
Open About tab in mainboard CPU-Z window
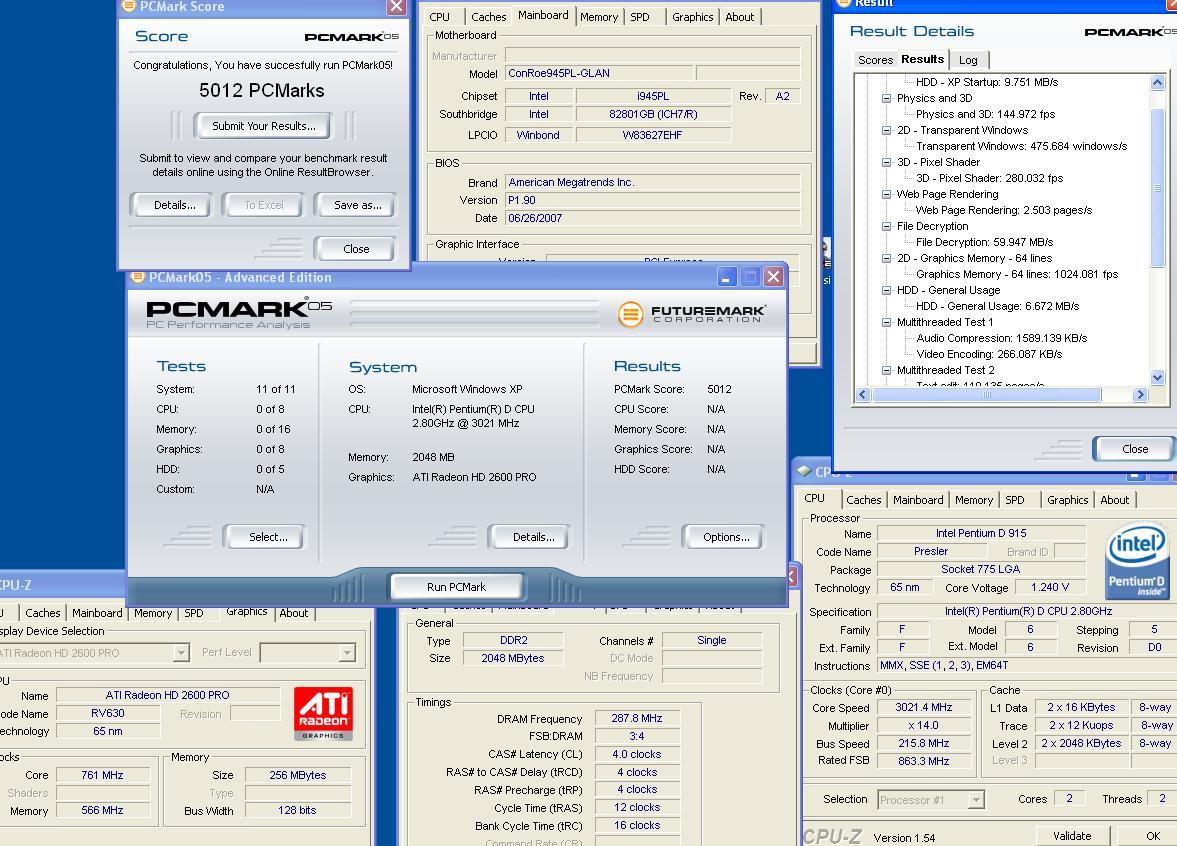tap(739, 17)
